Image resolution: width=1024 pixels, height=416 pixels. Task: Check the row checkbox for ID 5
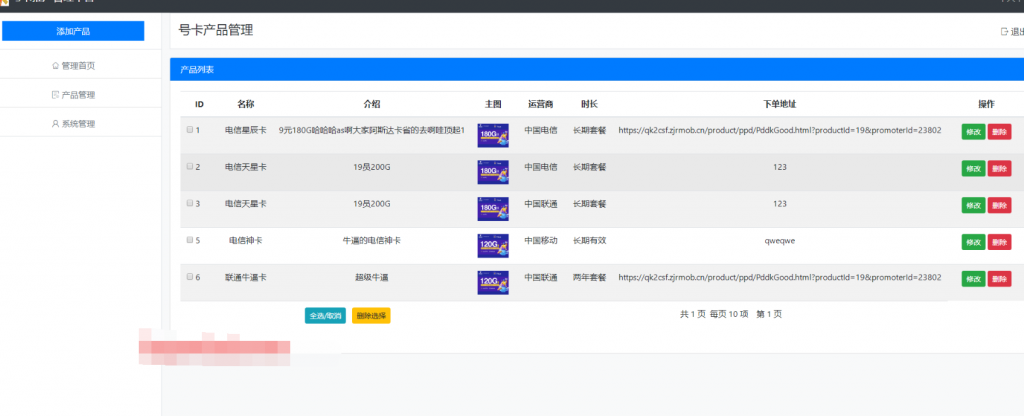coord(190,241)
